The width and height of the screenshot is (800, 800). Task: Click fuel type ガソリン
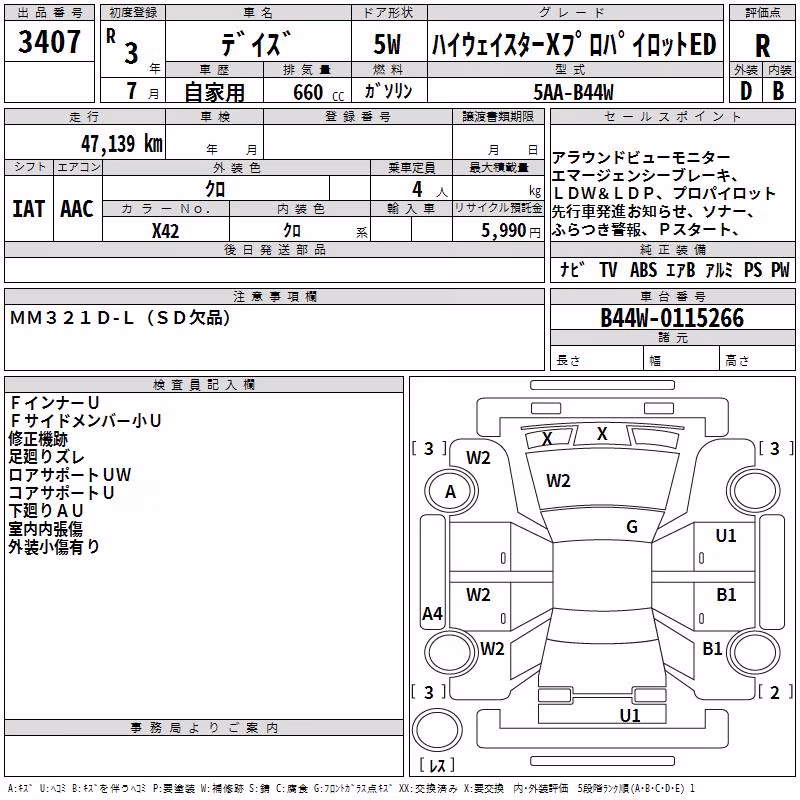(388, 91)
